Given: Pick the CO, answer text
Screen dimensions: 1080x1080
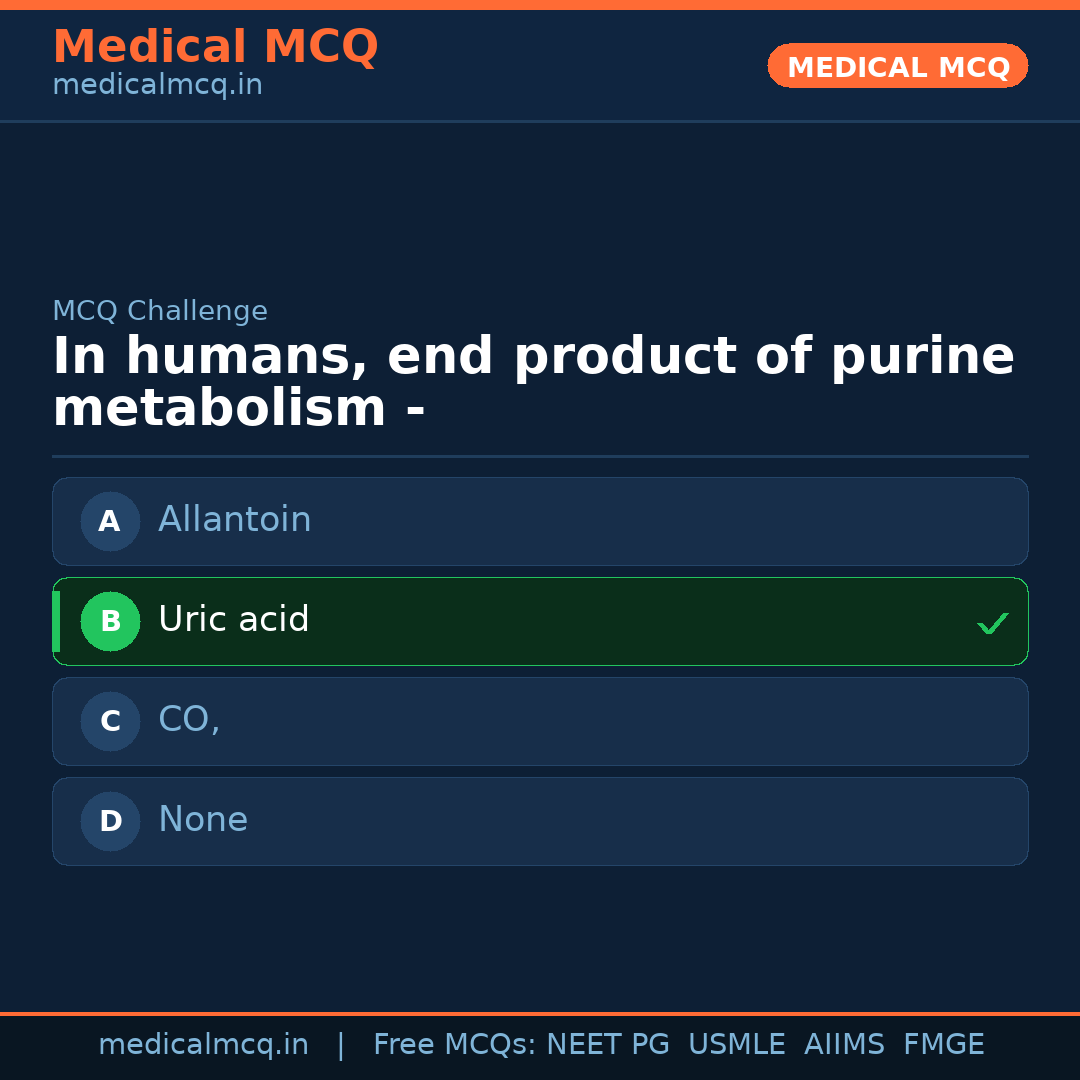Looking at the screenshot, I should coord(189,720).
